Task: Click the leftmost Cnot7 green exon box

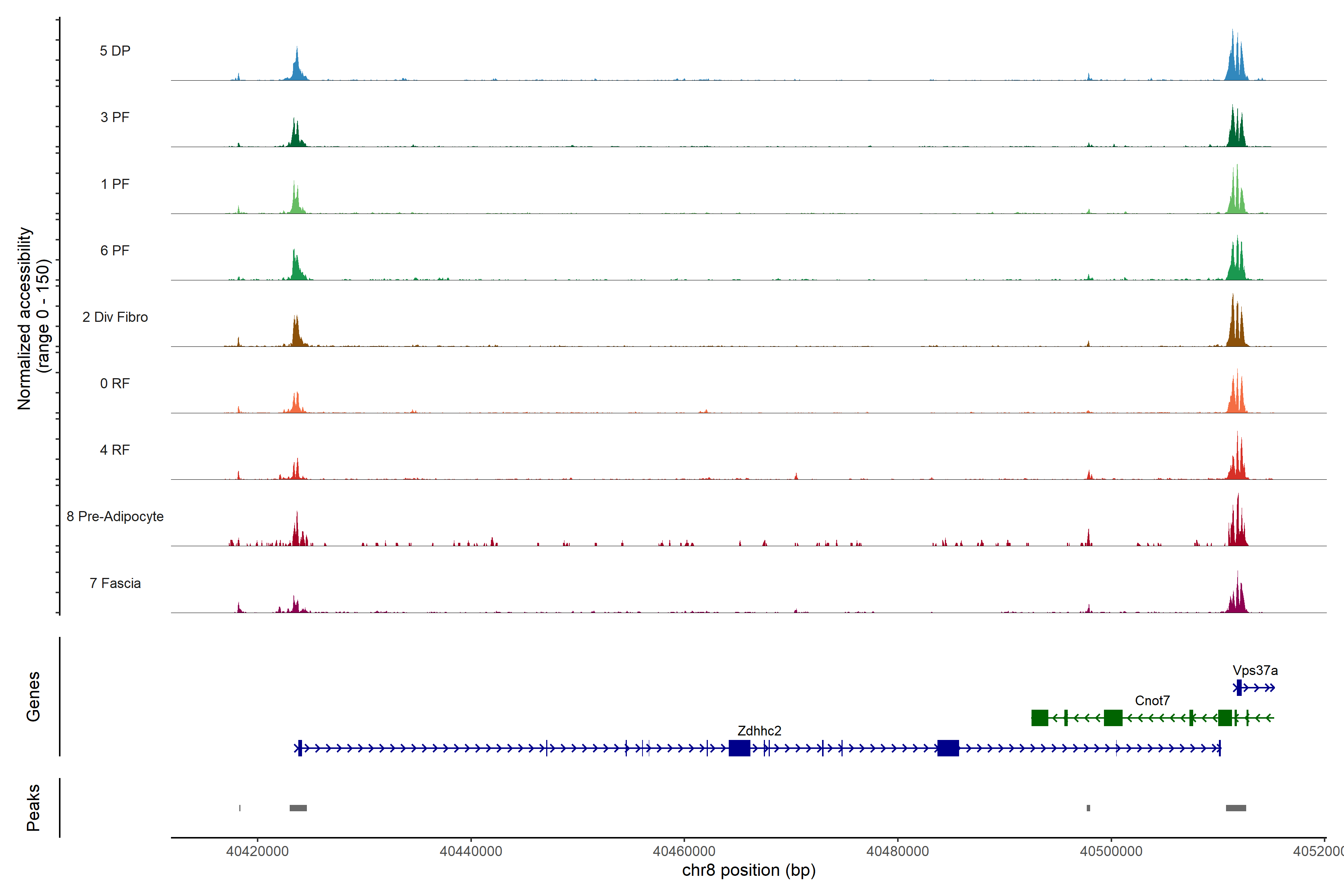Action: click(x=1039, y=718)
